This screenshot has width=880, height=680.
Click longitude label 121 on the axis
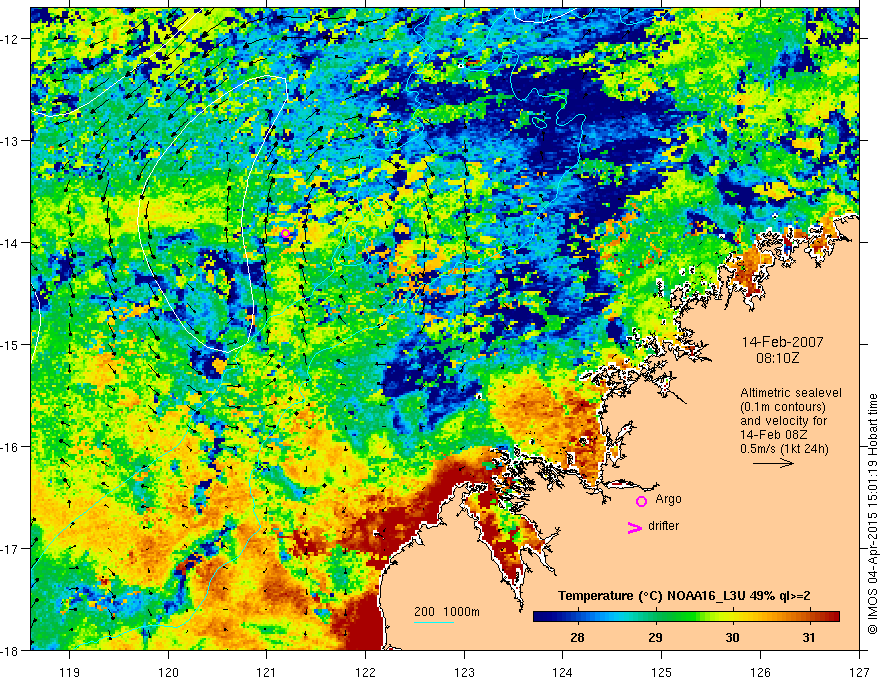(x=267, y=672)
